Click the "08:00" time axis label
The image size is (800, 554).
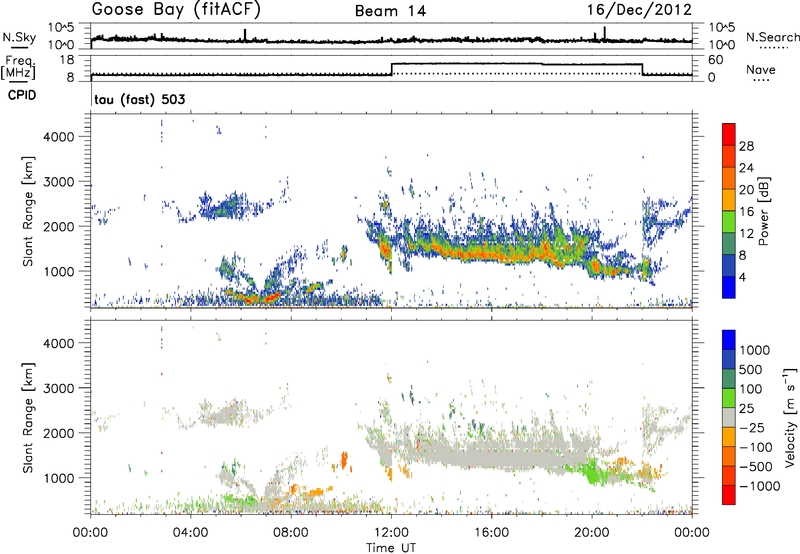click(291, 533)
